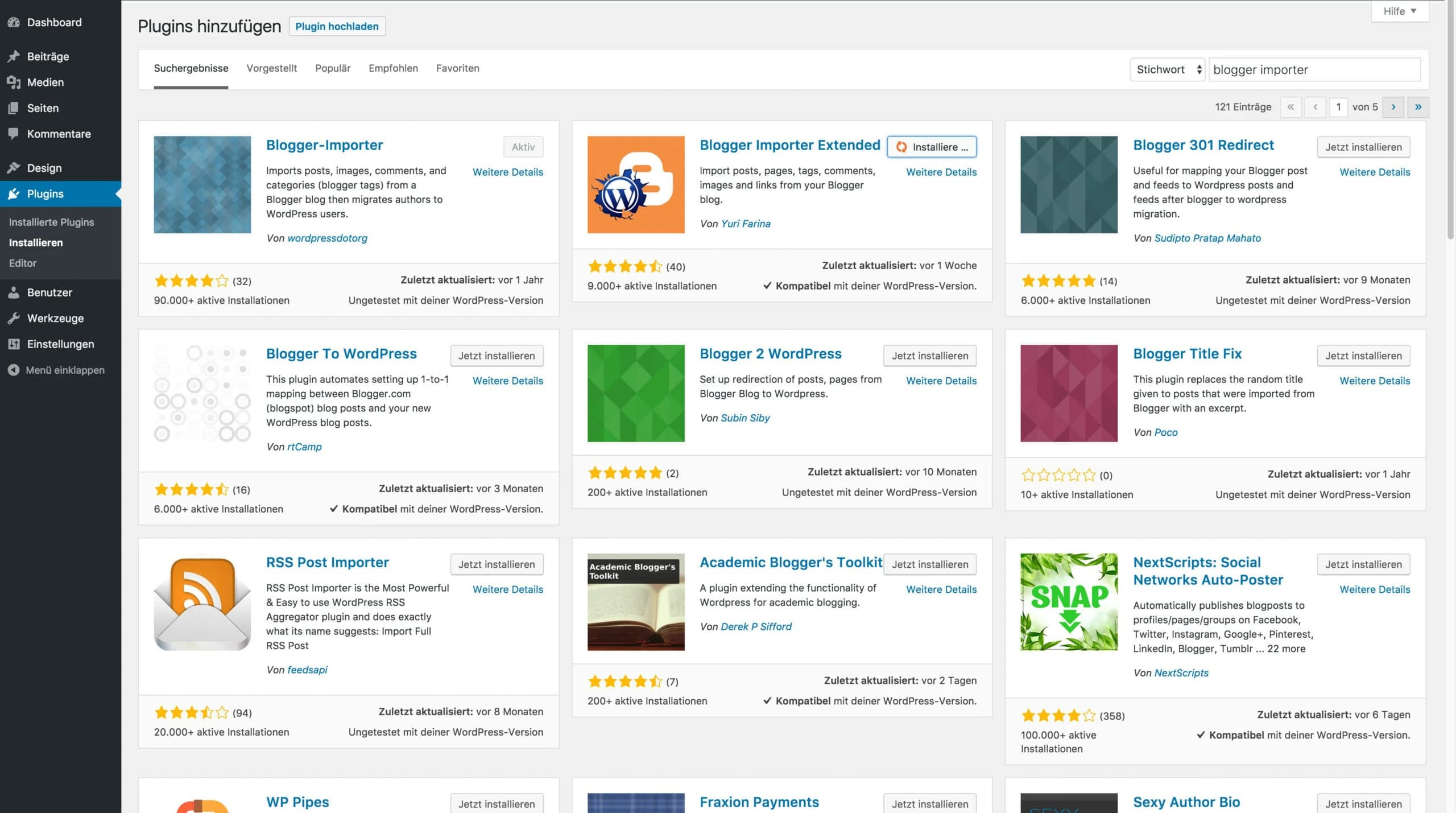Open Kommentare using the speech bubble icon
The height and width of the screenshot is (813, 1456).
(14, 134)
